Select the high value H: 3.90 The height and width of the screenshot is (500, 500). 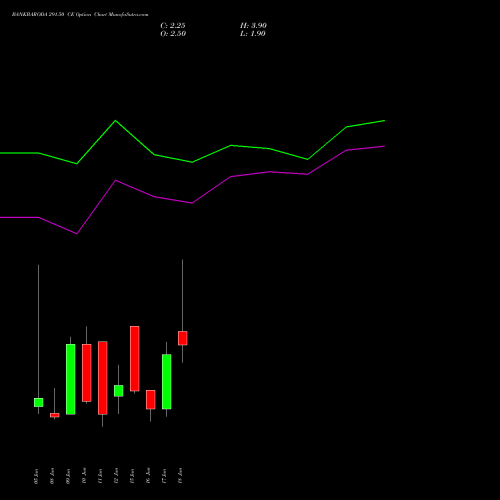click(x=253, y=26)
